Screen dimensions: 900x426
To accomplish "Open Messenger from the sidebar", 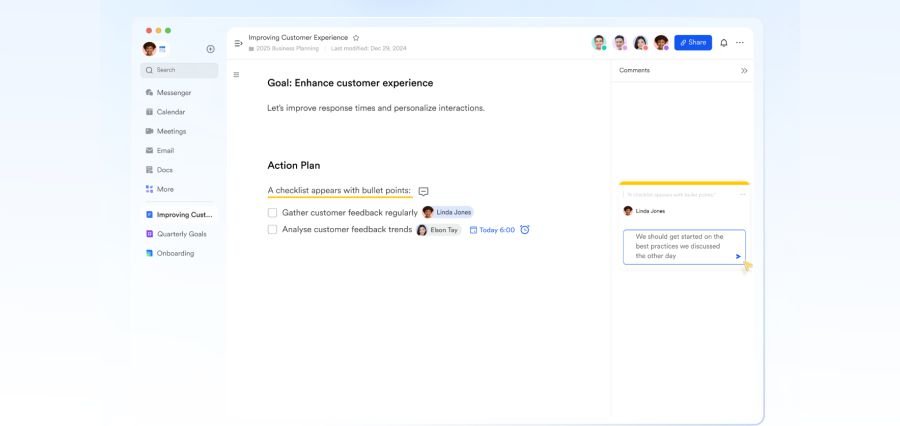I will pyautogui.click(x=173, y=93).
